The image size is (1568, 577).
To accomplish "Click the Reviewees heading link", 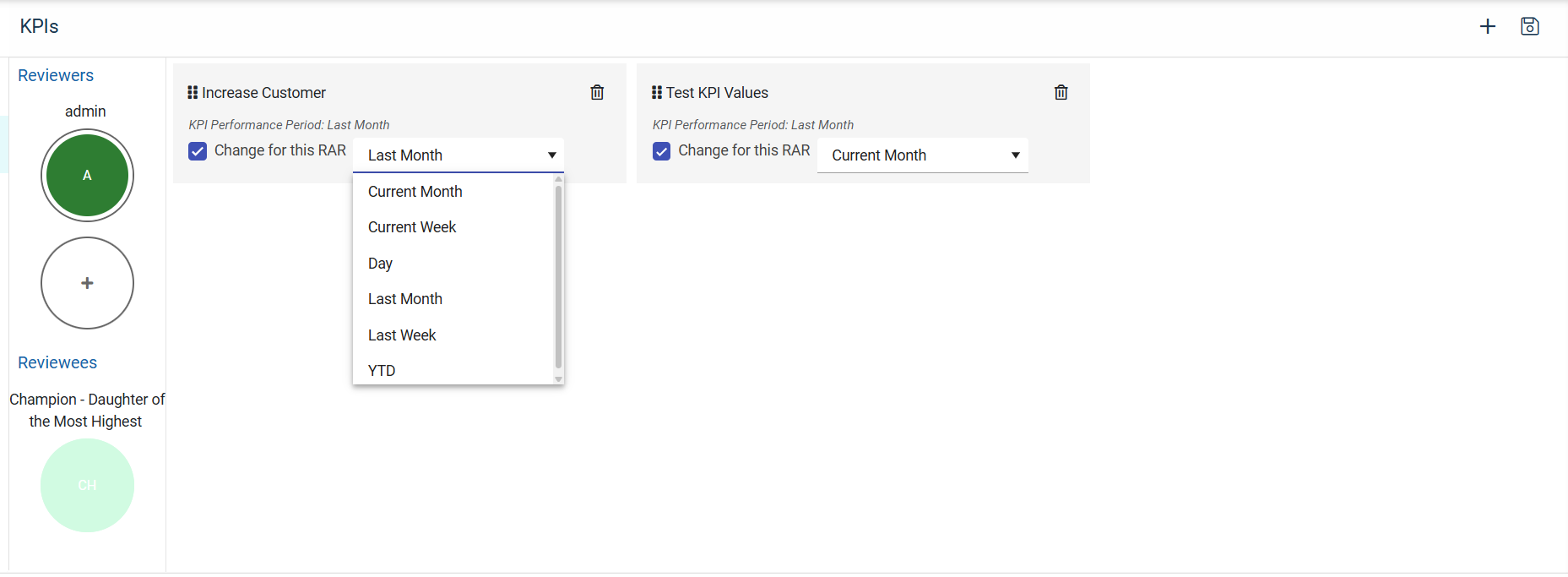I will click(57, 362).
